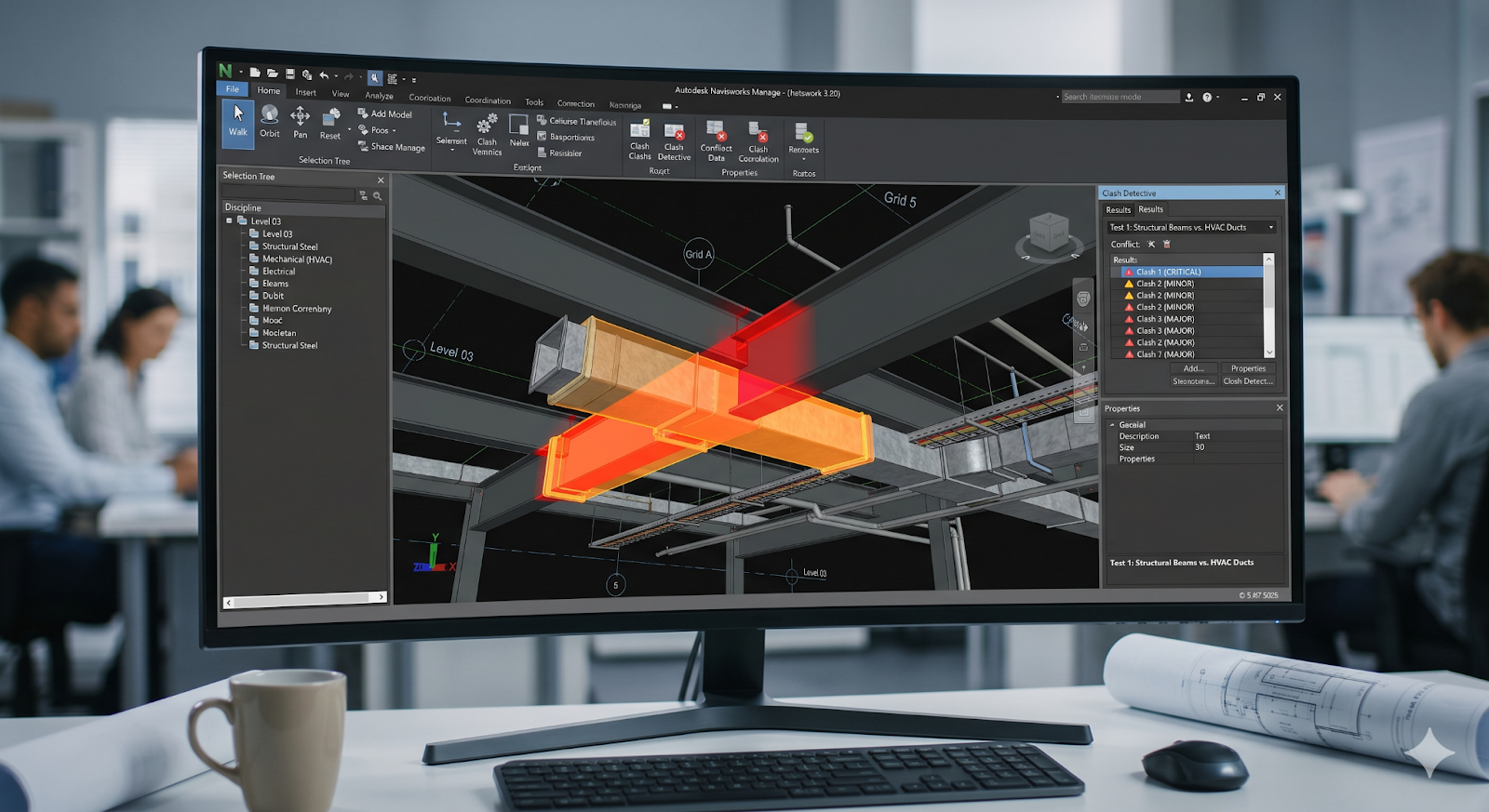This screenshot has height=812, width=1489.
Task: Click the Remoets ribbon icon
Action: pos(803,132)
